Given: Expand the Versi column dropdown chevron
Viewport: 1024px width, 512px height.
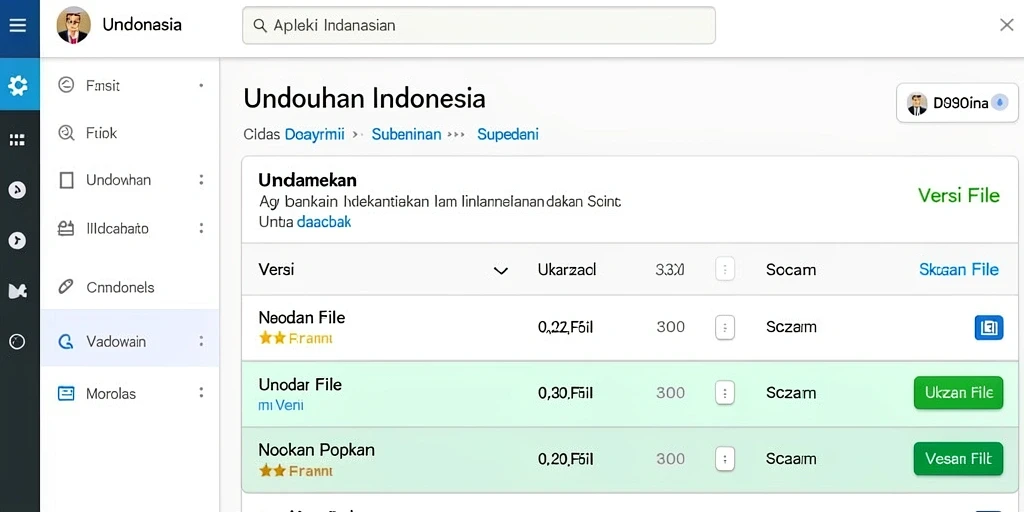Looking at the screenshot, I should [x=501, y=270].
